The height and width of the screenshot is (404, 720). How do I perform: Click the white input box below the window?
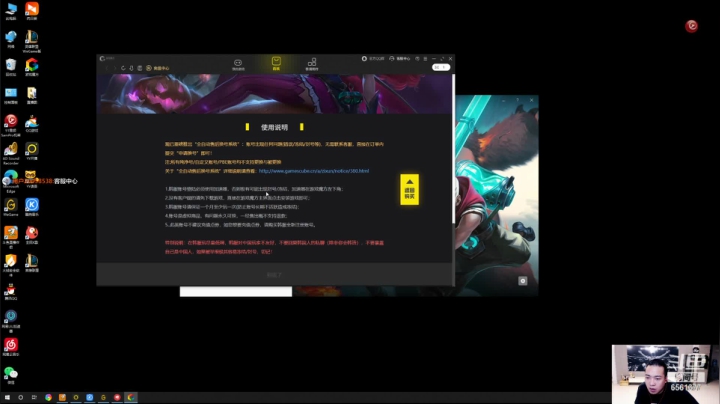coord(236,292)
